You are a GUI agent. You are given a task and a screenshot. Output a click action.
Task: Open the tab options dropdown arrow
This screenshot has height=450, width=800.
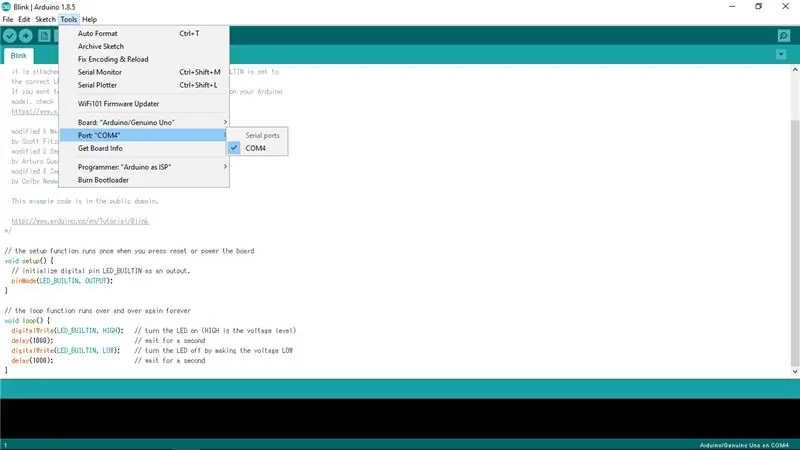tap(781, 55)
